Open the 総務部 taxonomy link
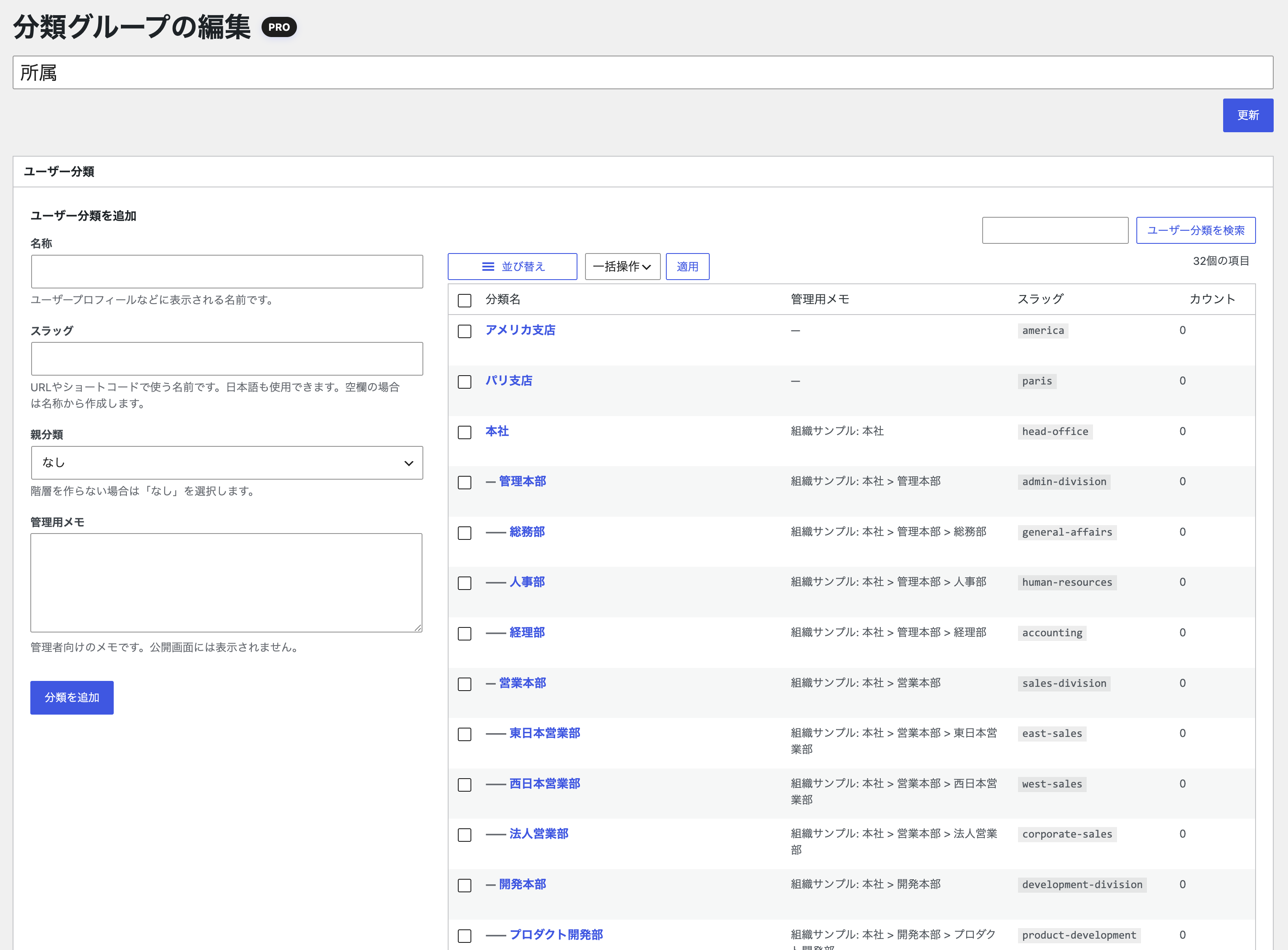Viewport: 1288px width, 950px height. (x=527, y=532)
